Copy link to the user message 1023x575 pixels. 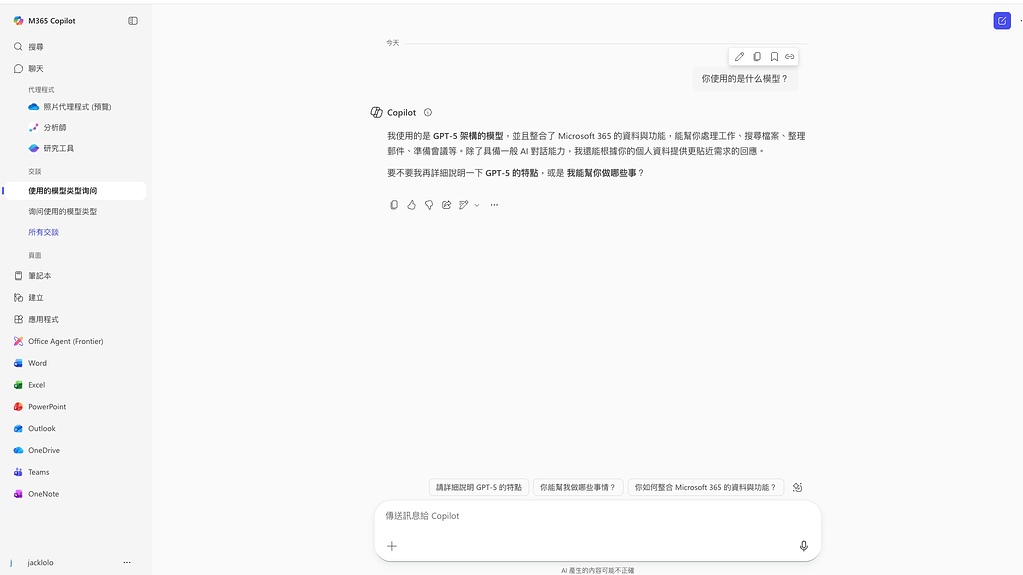pos(789,57)
